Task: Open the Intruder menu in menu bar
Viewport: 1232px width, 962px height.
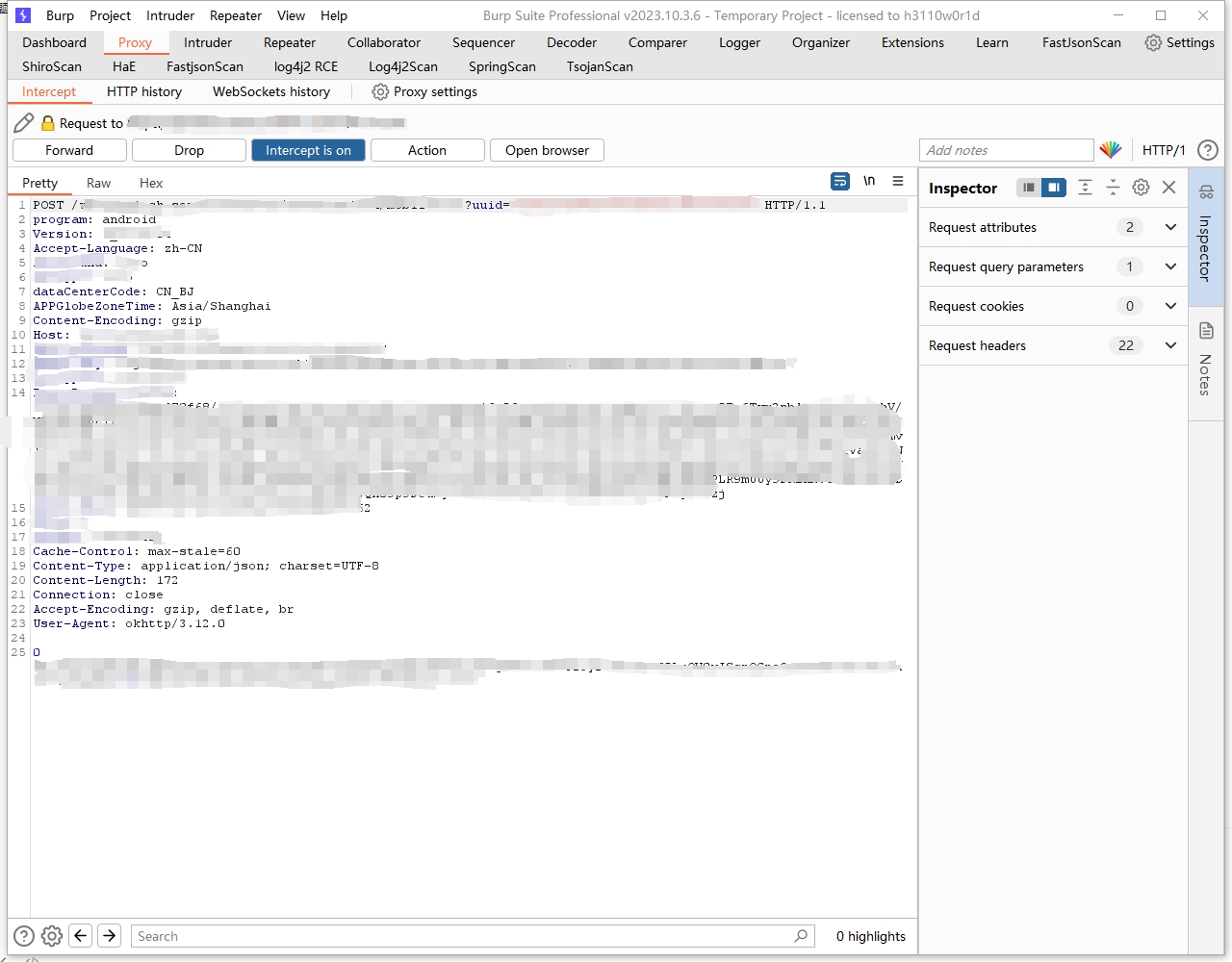Action: (170, 15)
